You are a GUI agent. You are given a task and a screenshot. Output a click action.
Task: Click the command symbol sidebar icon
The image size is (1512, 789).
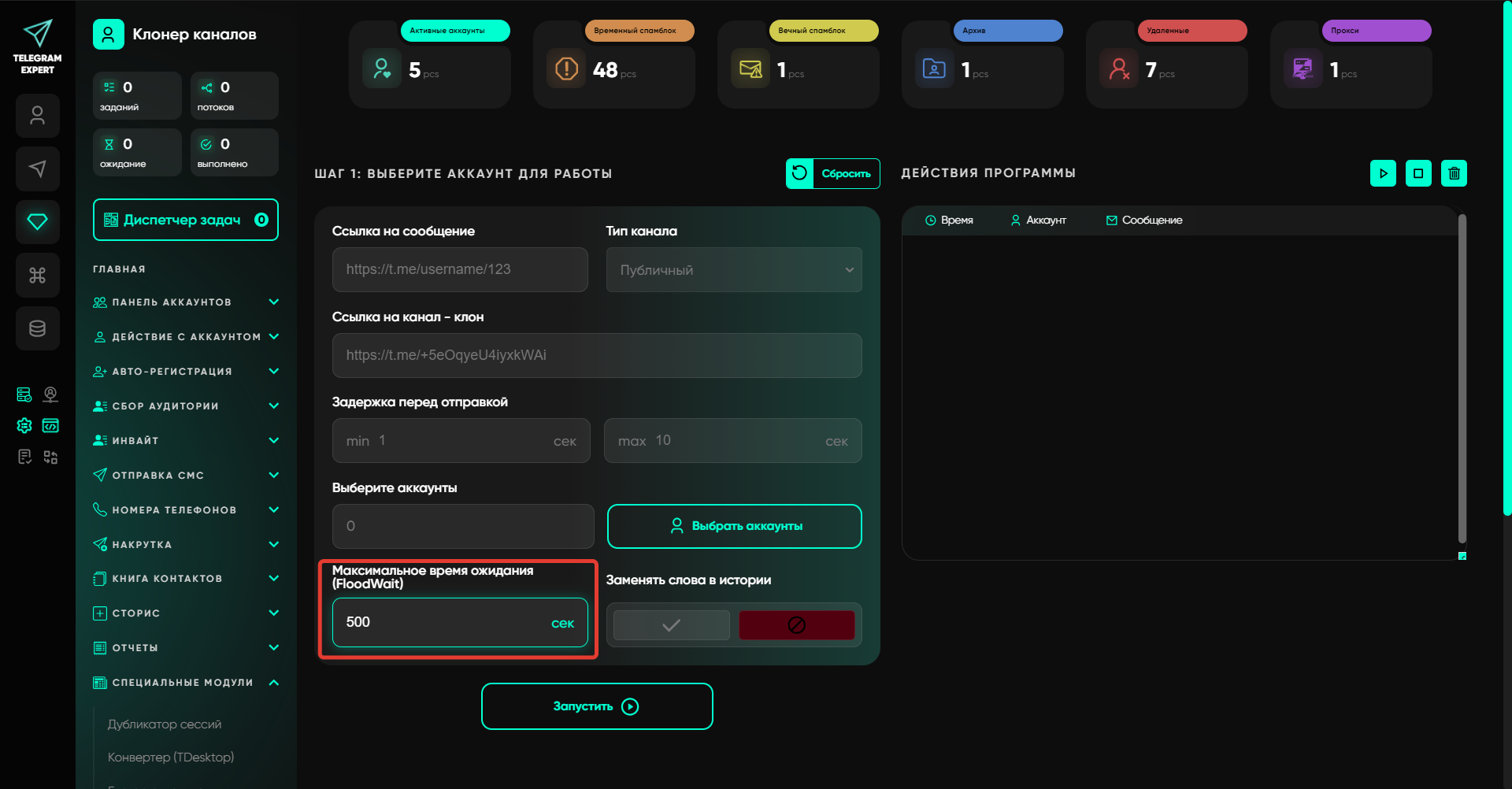click(x=38, y=275)
